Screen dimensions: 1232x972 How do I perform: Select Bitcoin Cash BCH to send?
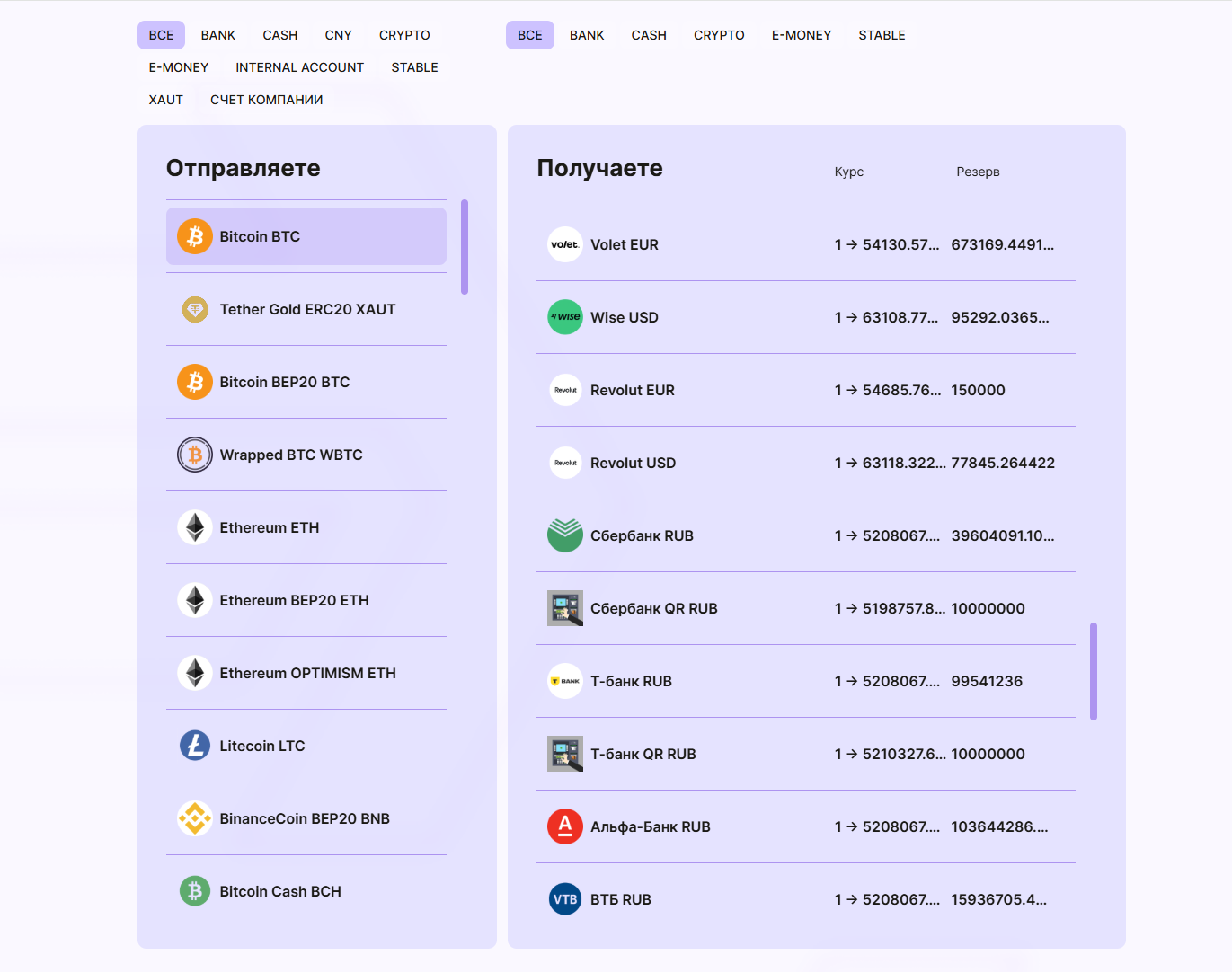point(306,891)
